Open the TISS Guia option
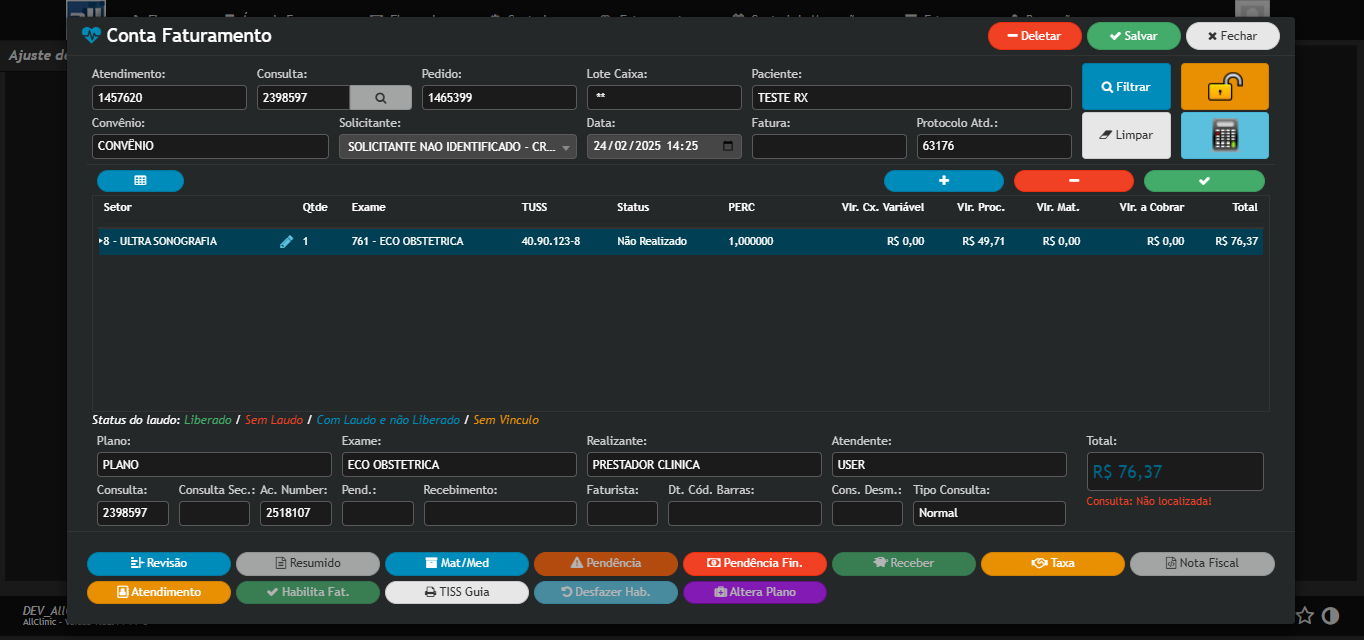This screenshot has width=1364, height=640. click(457, 592)
